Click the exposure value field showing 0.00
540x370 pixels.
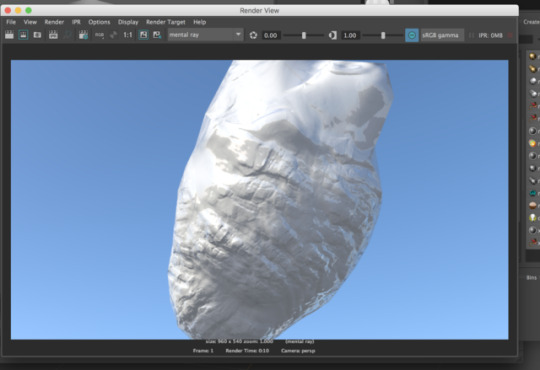[270, 35]
